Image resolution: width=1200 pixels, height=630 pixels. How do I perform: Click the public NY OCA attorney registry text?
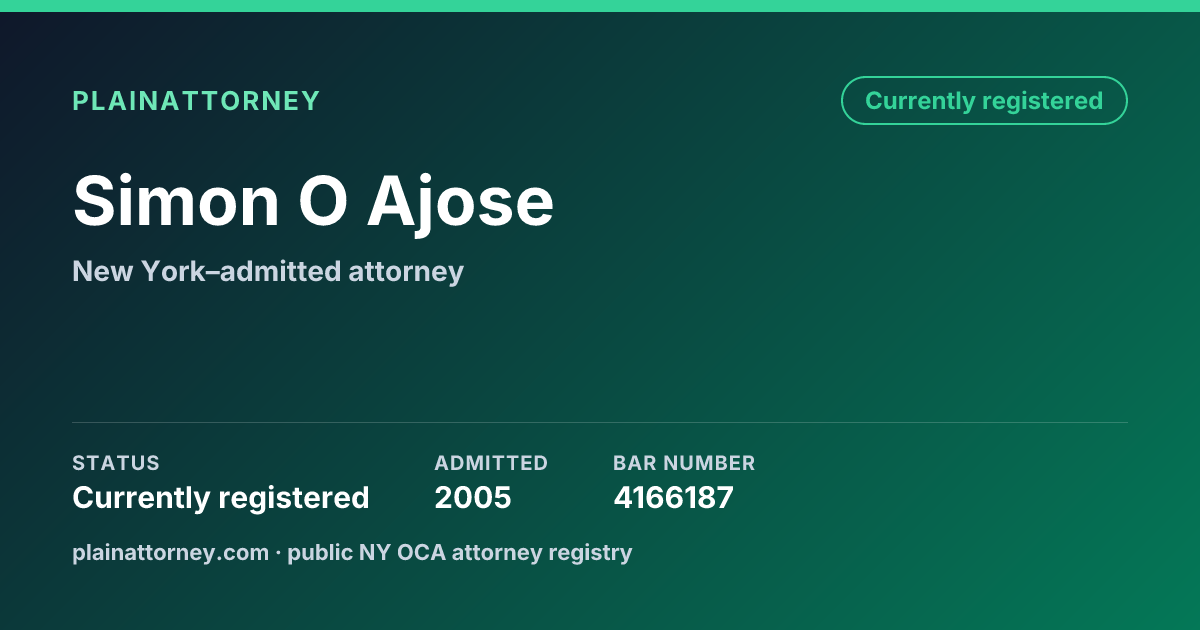point(460,552)
